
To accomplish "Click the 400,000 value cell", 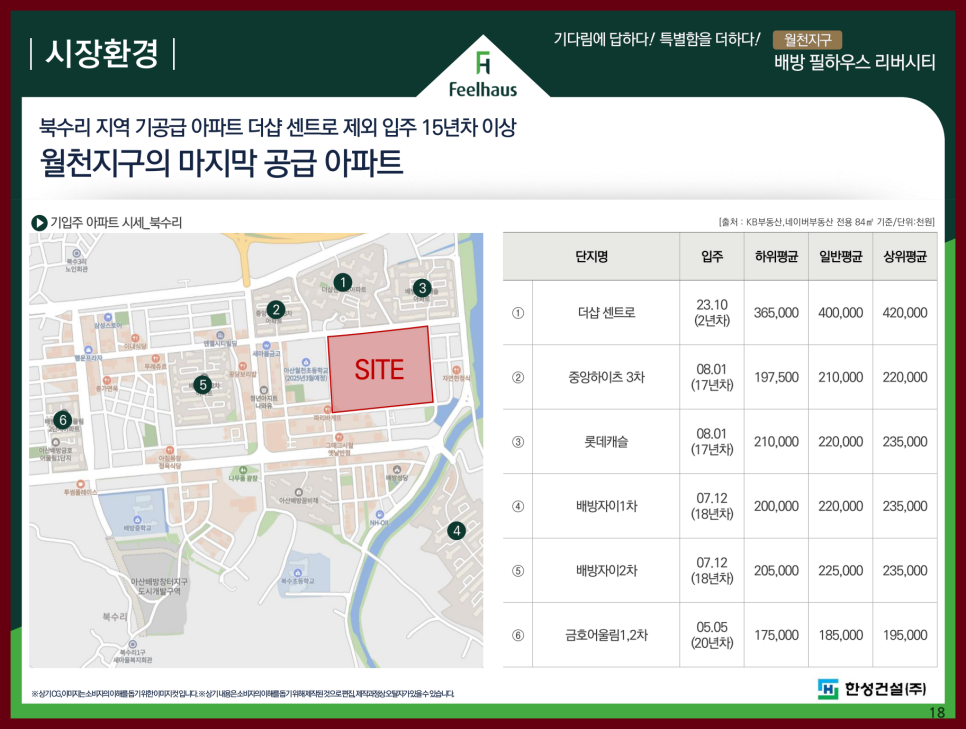I will click(x=840, y=312).
